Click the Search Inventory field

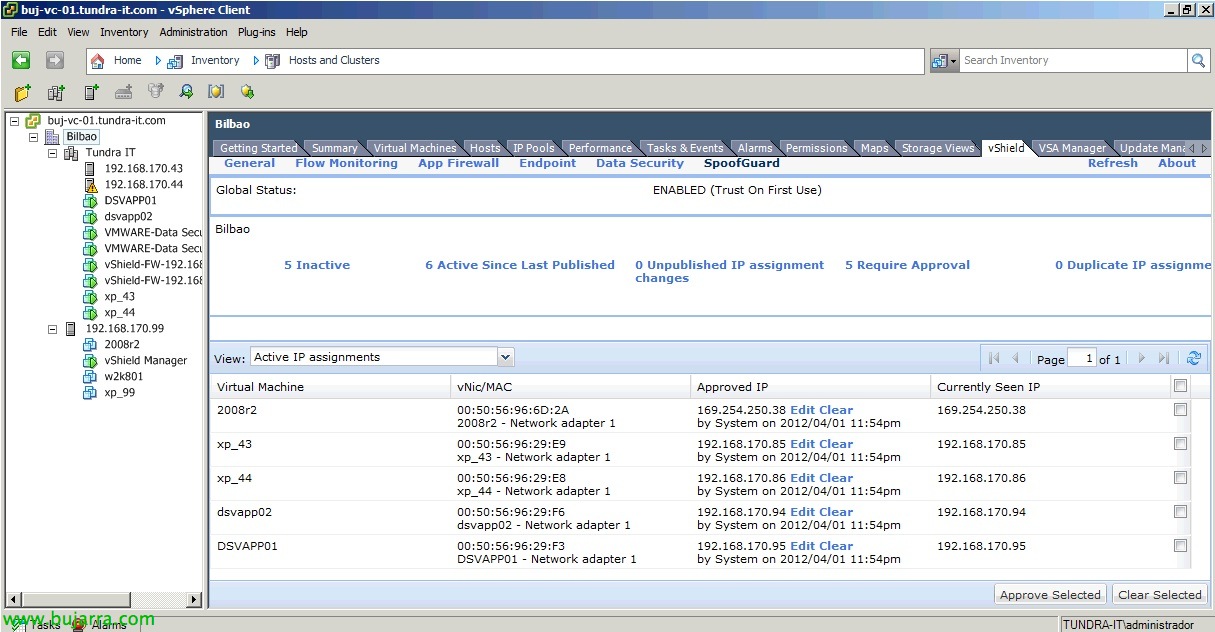[x=1073, y=61]
